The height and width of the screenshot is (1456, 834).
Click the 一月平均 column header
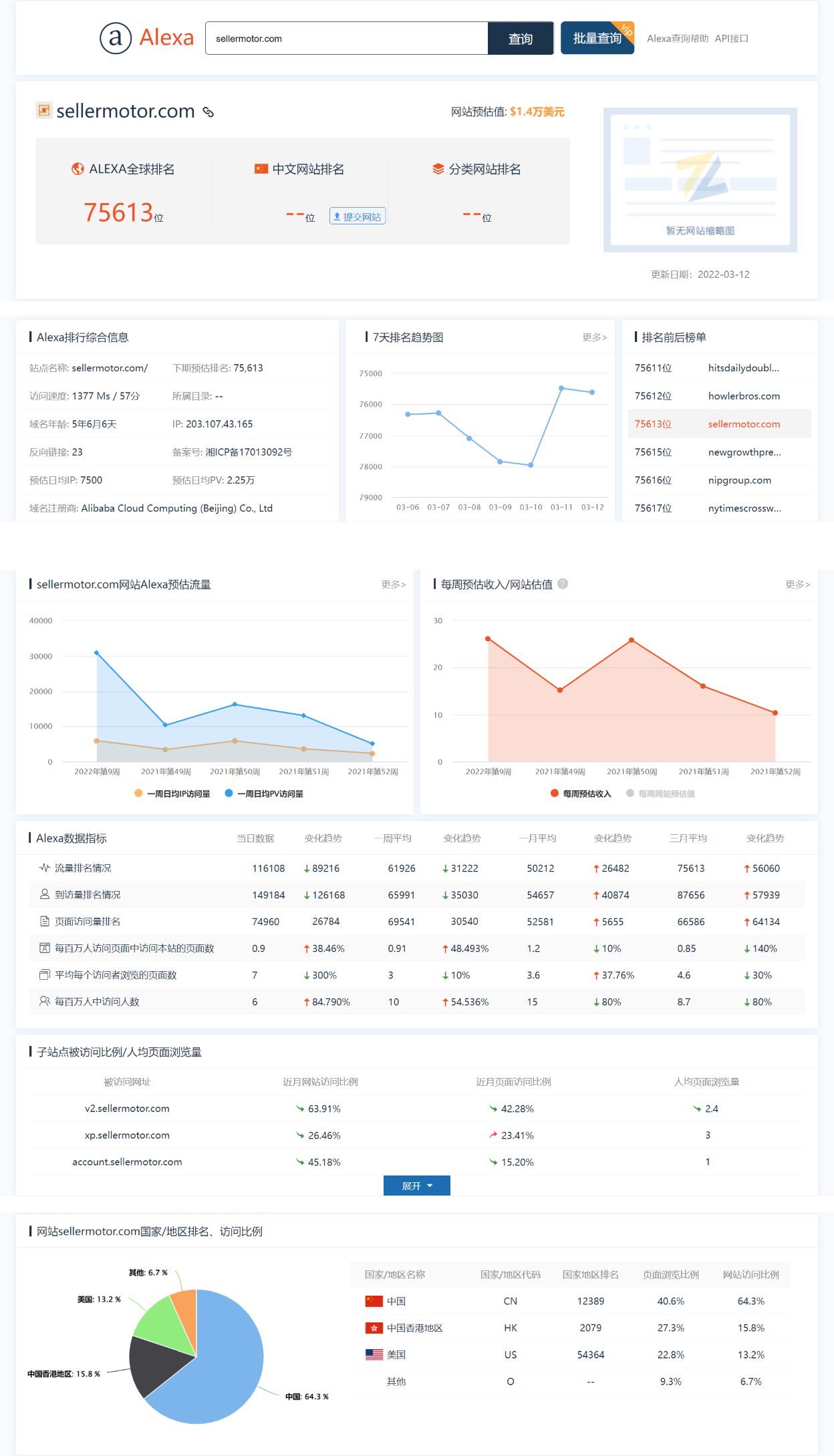click(x=537, y=838)
